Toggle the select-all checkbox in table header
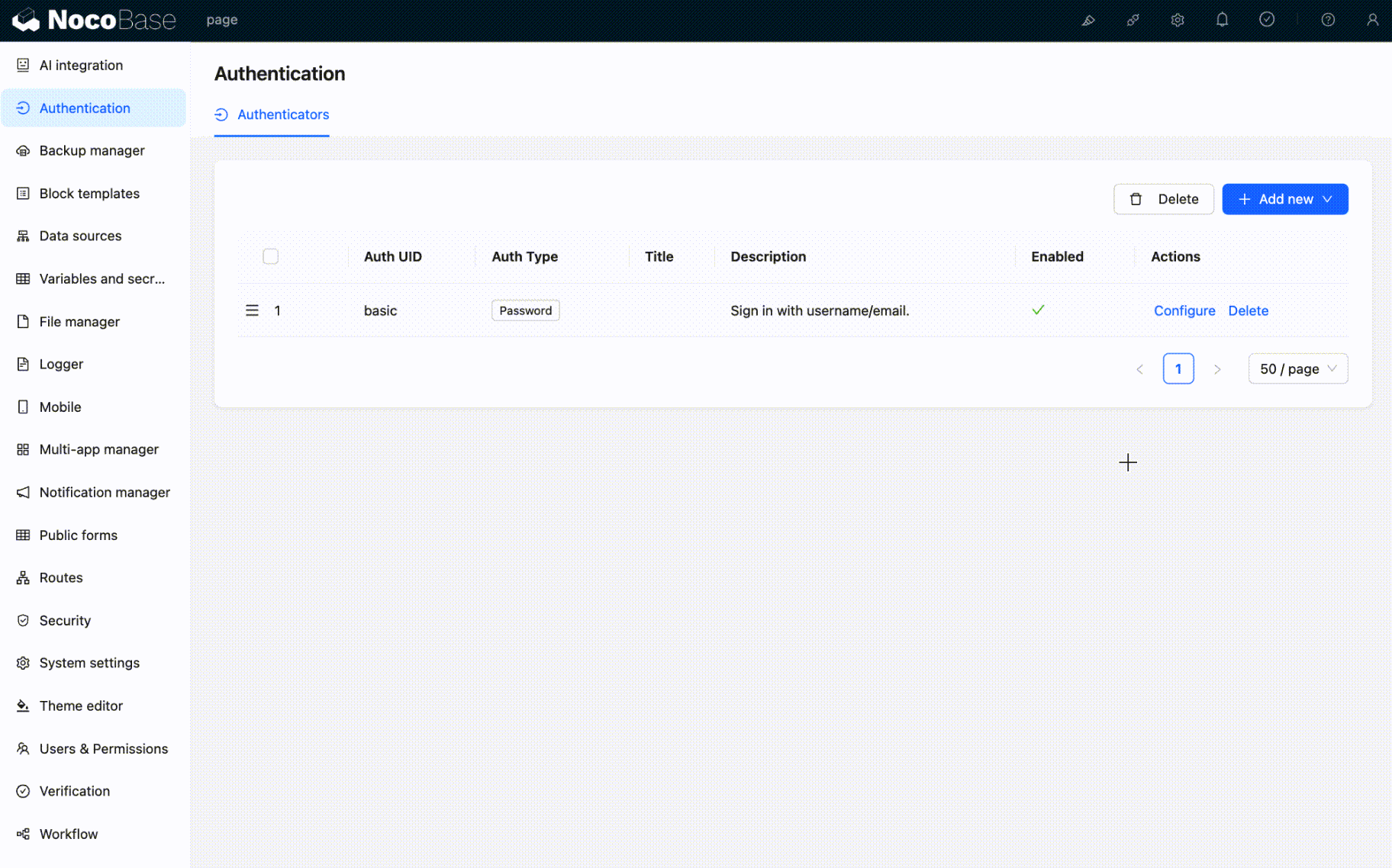Screen dimensions: 1392x868 click(x=270, y=256)
